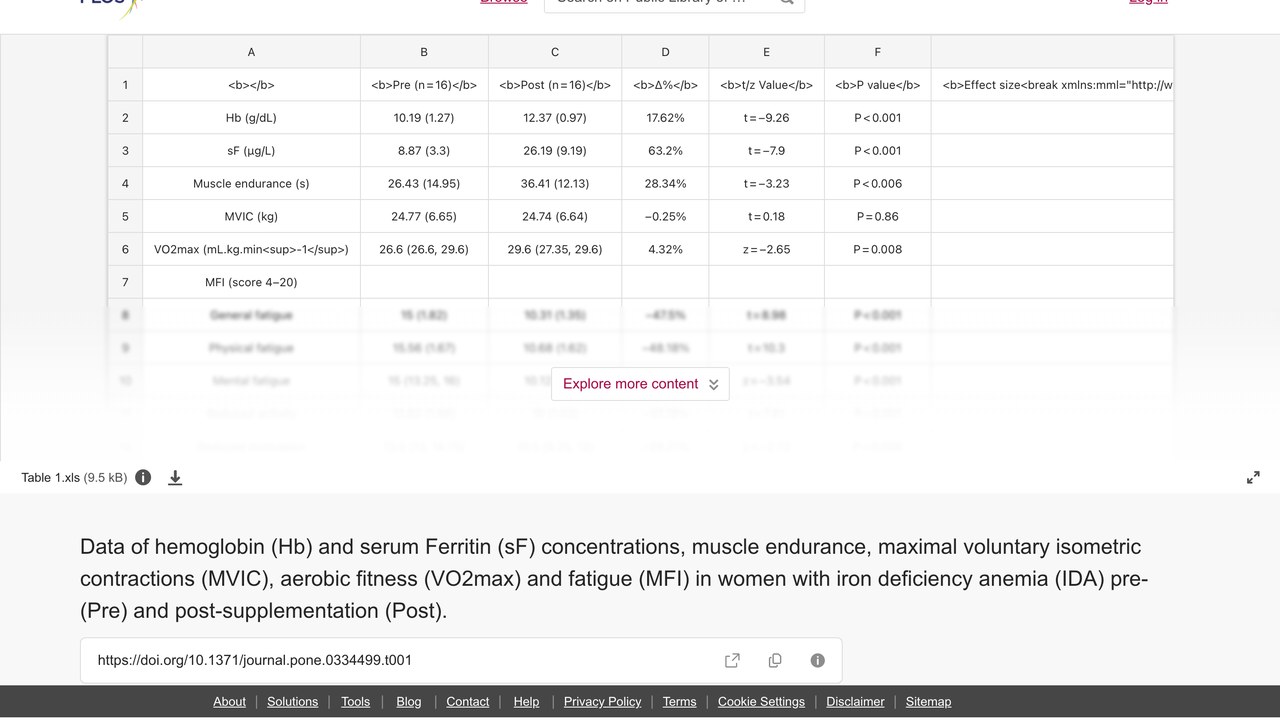Open the About footer link
The image size is (1280, 720).
click(x=229, y=702)
